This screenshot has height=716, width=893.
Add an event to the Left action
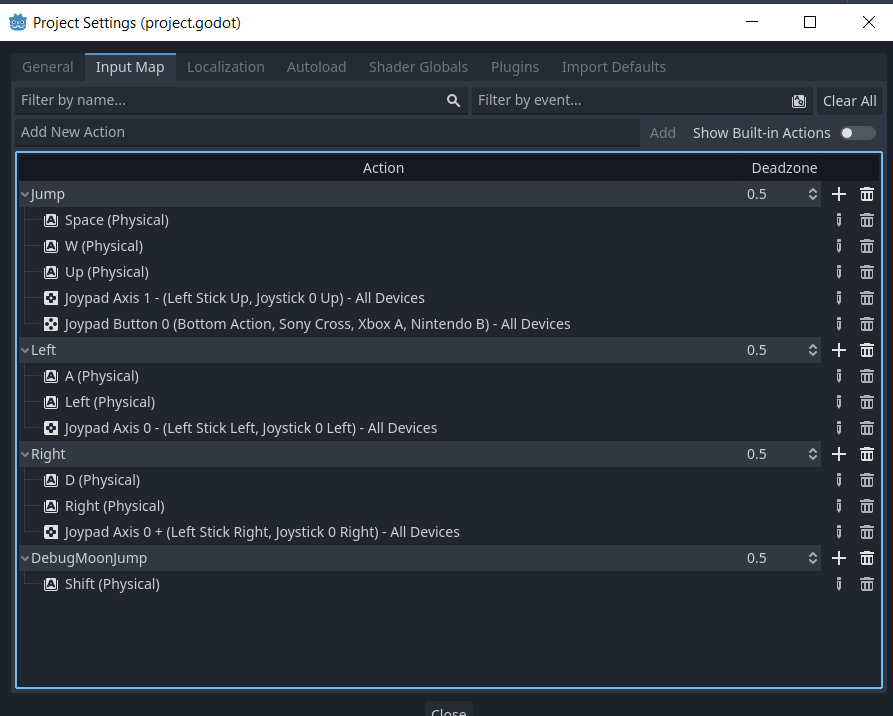click(838, 350)
